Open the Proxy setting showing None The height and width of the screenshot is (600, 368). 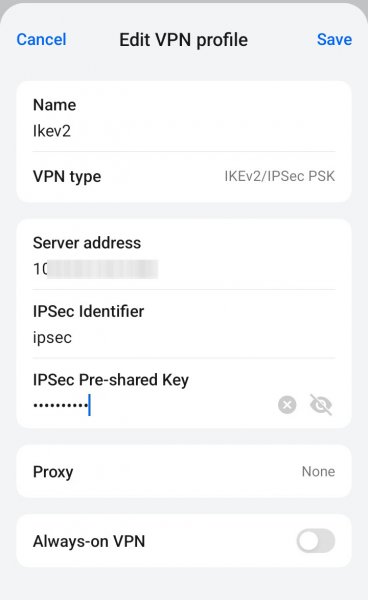(x=184, y=471)
